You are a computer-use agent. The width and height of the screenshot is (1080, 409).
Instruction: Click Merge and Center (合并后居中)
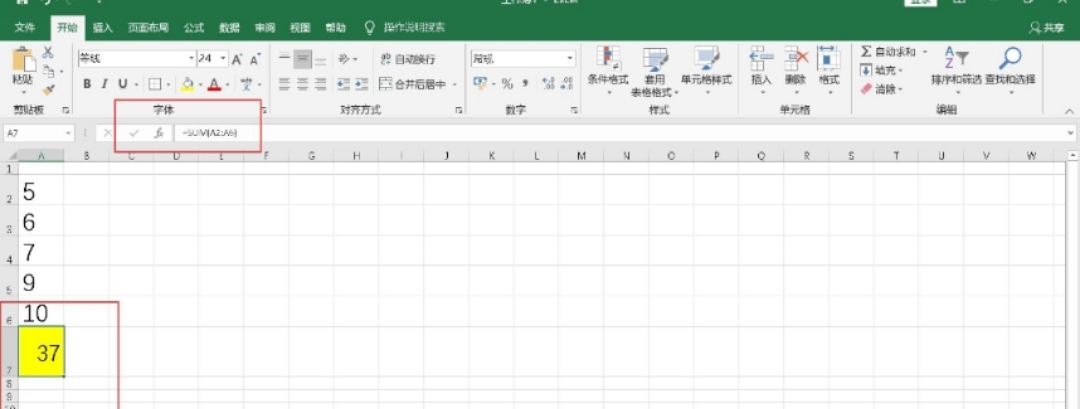[x=418, y=84]
